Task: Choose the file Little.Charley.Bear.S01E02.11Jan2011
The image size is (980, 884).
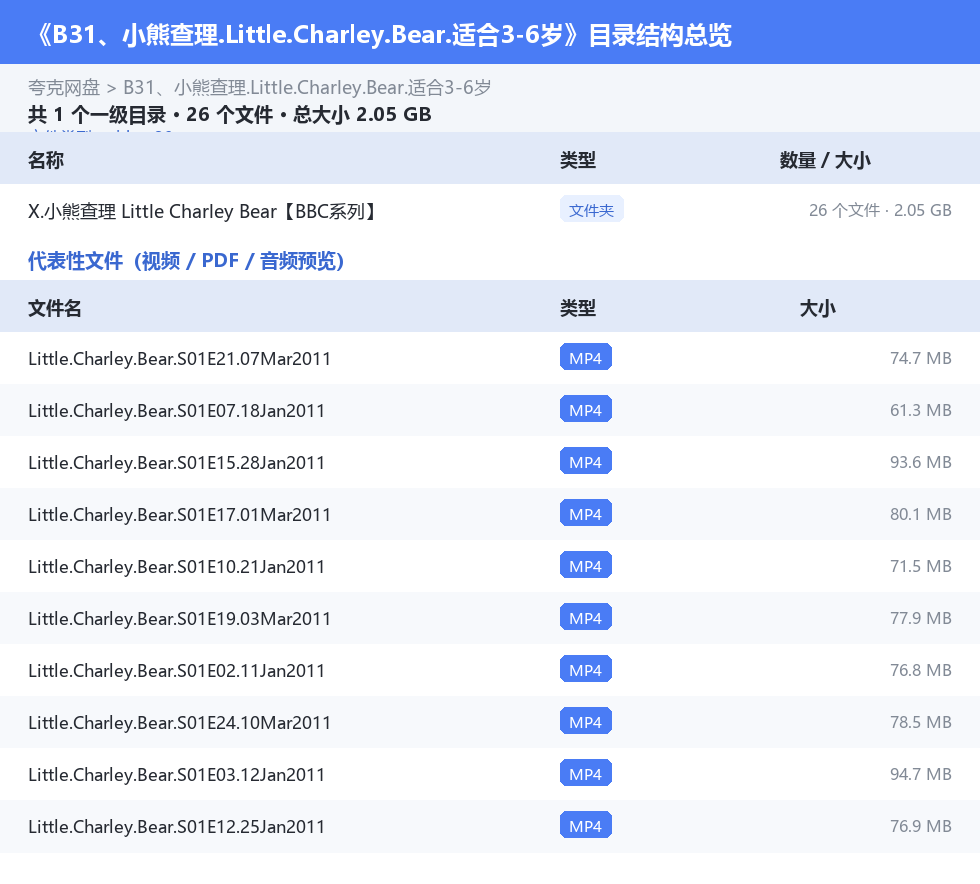Action: click(x=176, y=670)
